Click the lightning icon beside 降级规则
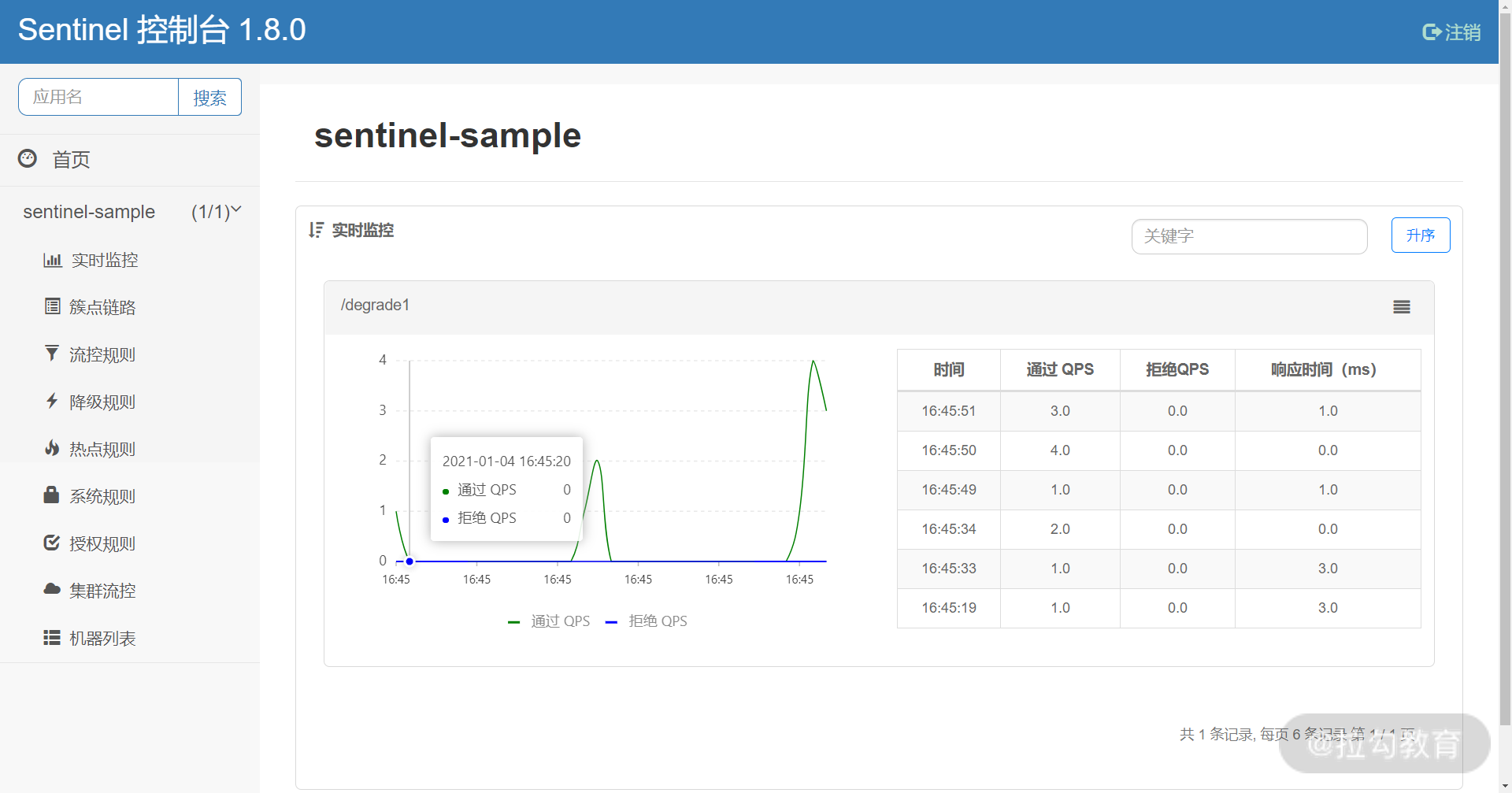This screenshot has width=1512, height=793. [52, 401]
